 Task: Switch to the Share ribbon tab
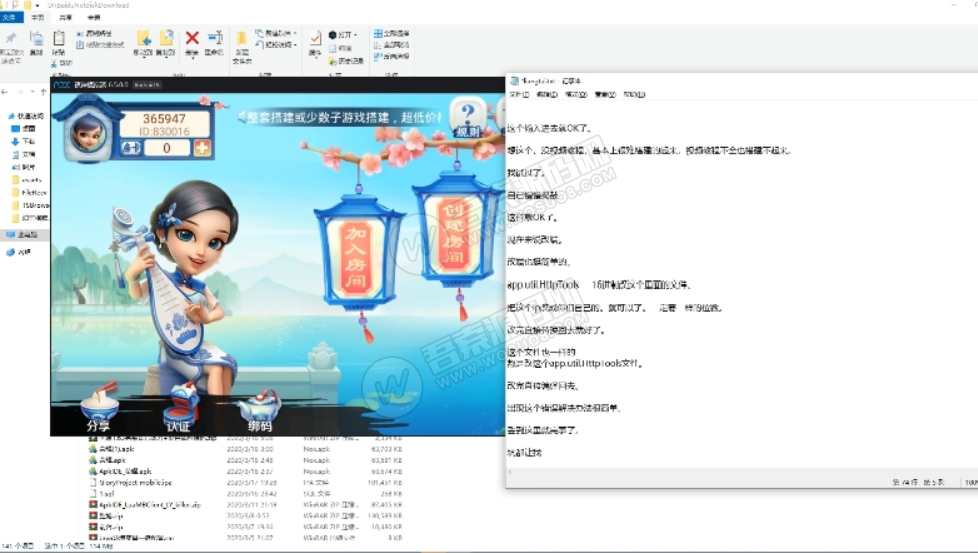point(65,17)
